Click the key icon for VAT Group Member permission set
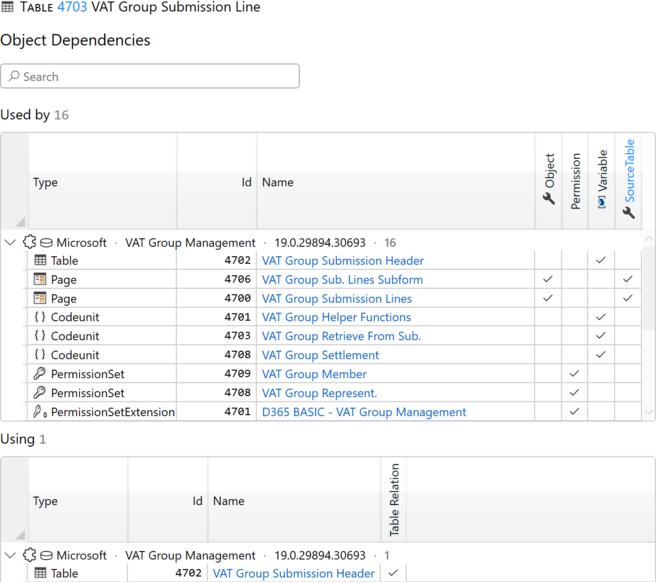 pyautogui.click(x=39, y=373)
